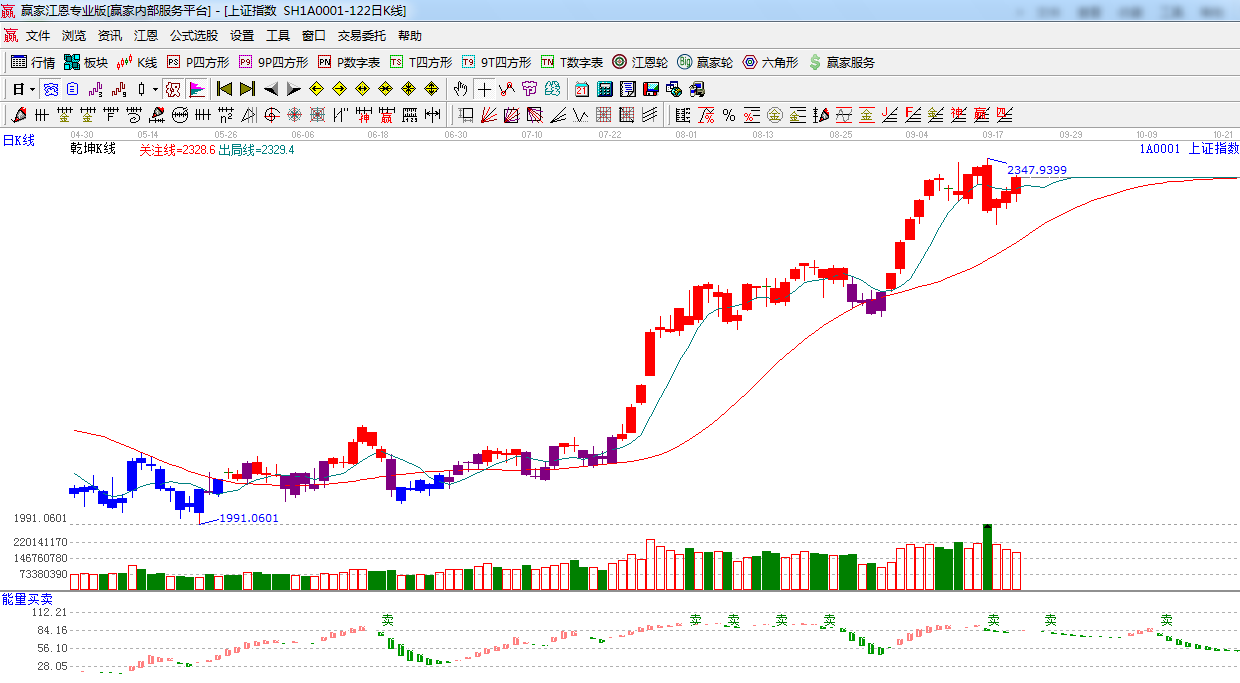Open the 公式选股 menu
This screenshot has width=1240, height=683.
coord(193,36)
